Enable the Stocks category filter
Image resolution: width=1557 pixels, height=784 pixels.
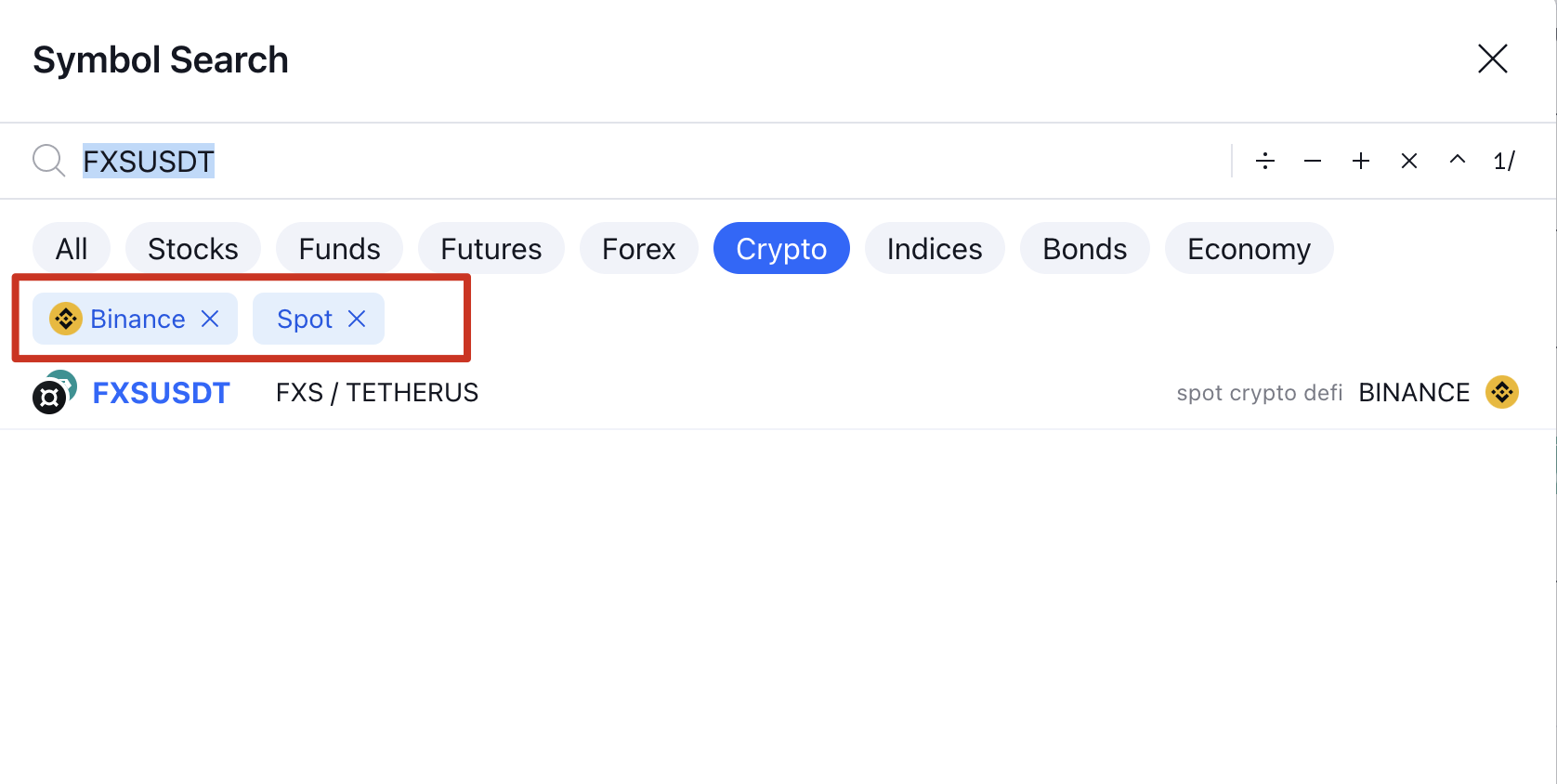point(192,248)
